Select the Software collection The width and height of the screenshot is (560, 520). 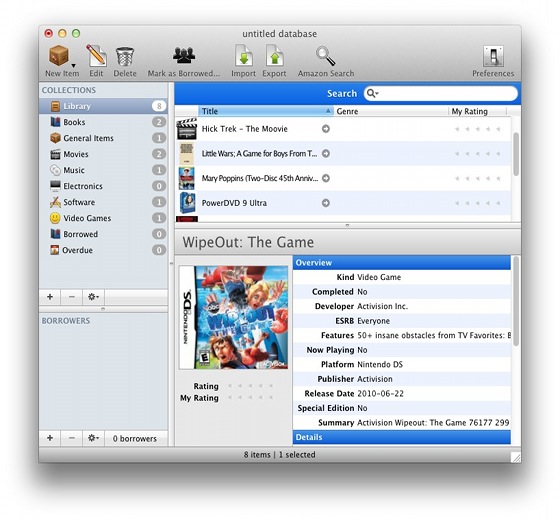tap(103, 202)
